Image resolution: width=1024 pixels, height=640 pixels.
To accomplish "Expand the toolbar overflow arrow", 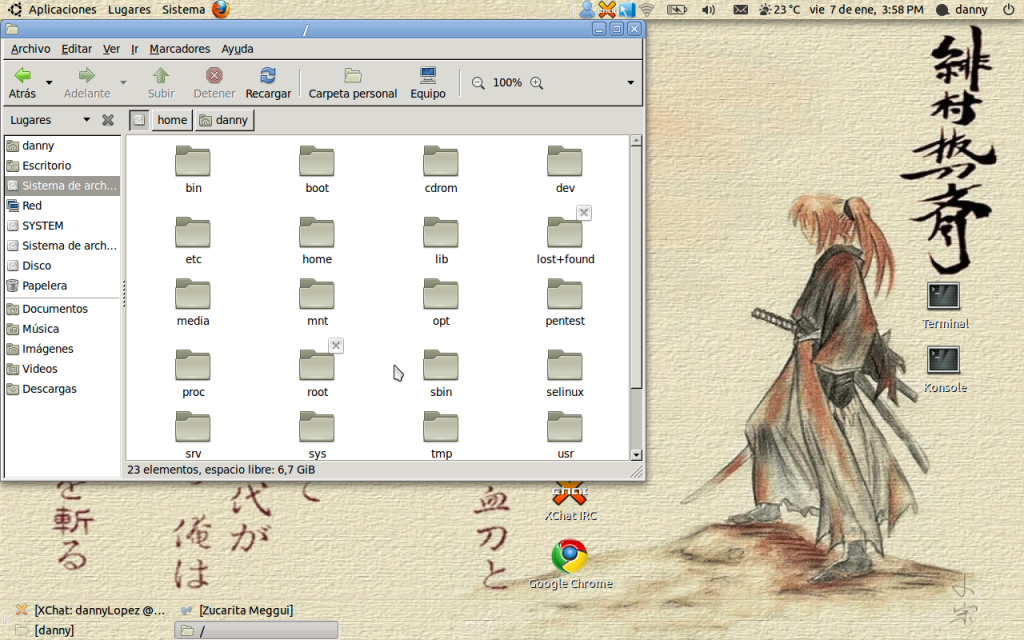I will (630, 83).
